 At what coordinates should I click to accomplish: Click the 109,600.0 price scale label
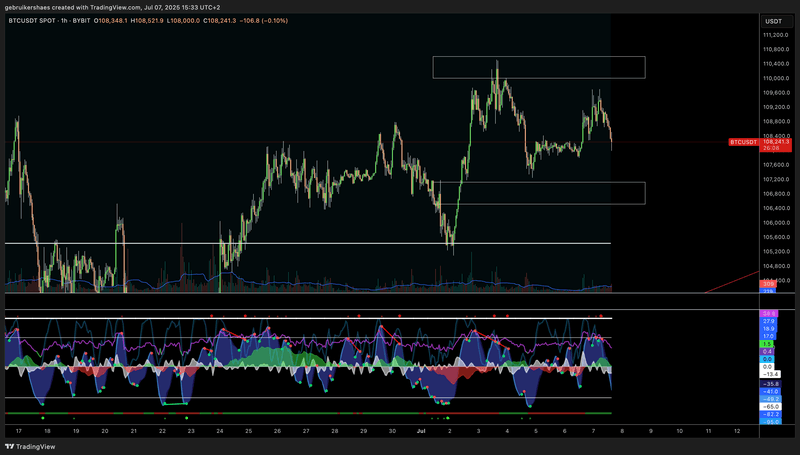[x=776, y=93]
